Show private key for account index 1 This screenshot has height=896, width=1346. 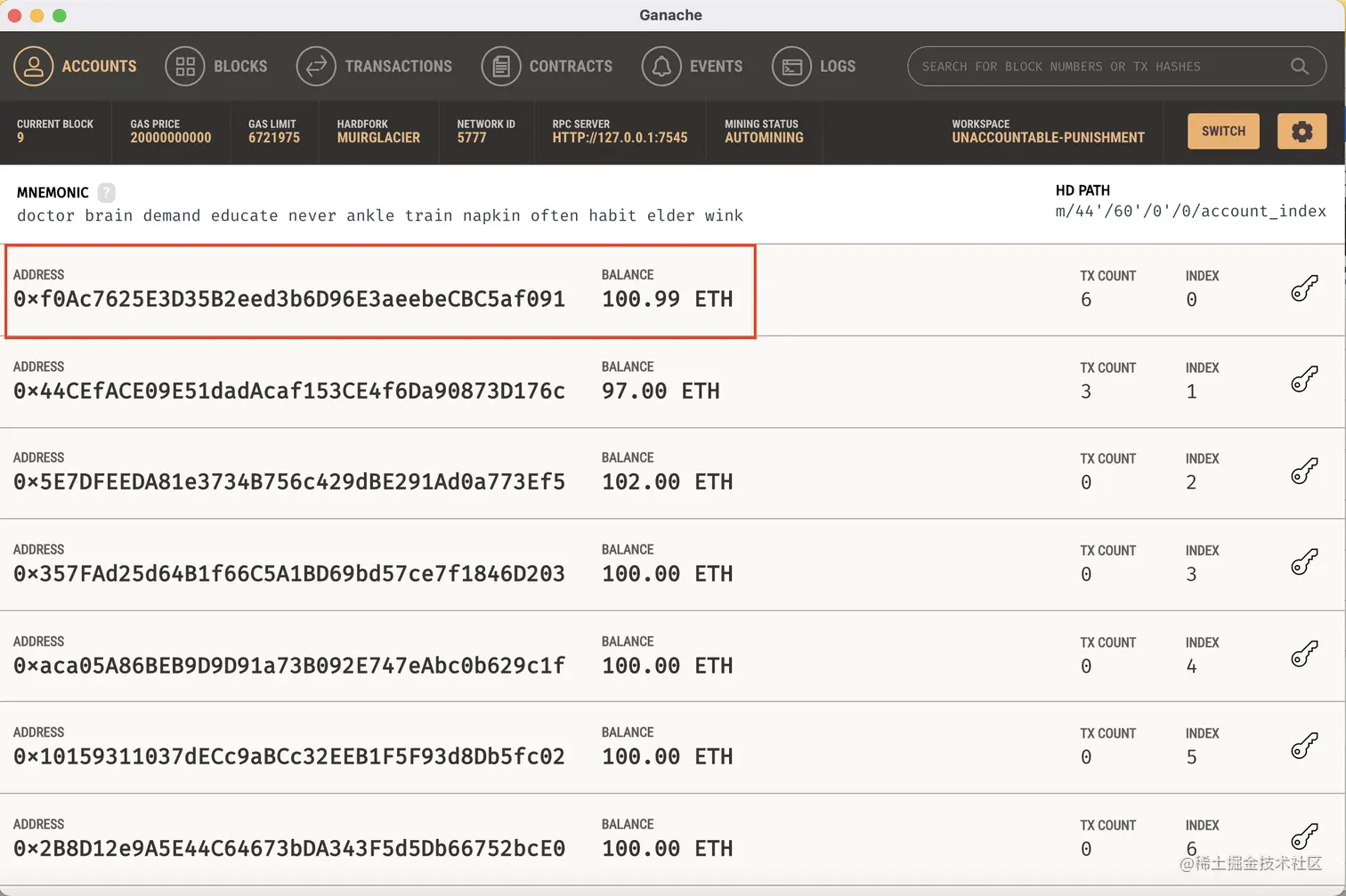(1304, 380)
